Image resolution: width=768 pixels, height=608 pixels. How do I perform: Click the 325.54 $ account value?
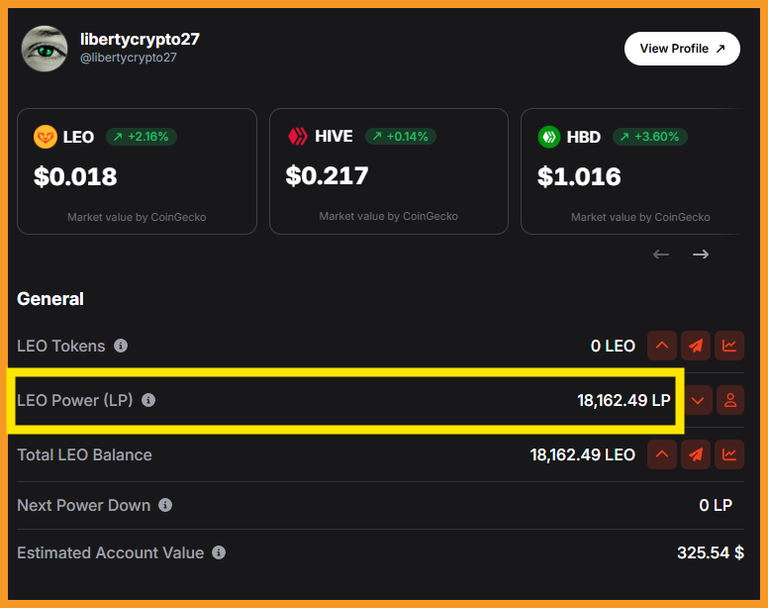click(x=710, y=553)
